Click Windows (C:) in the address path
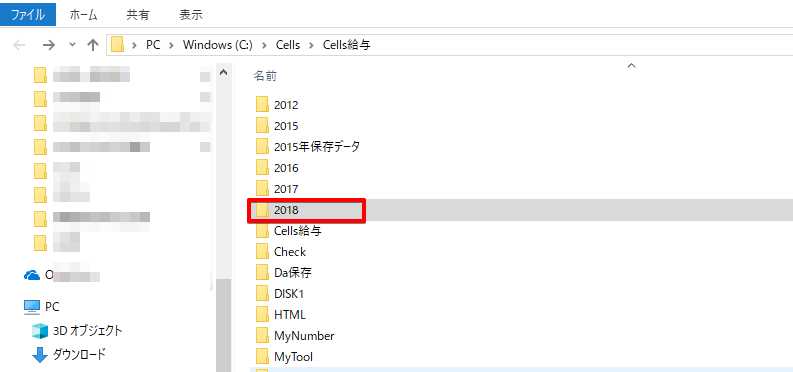Screen dimensions: 793x372 click(217, 45)
